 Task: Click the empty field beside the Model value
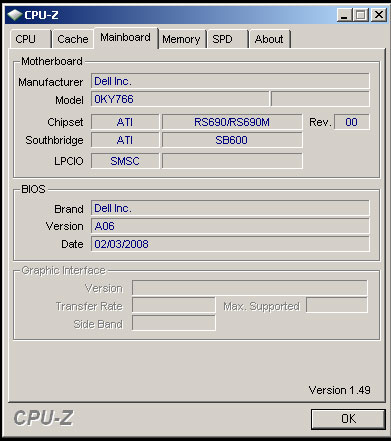pos(320,99)
